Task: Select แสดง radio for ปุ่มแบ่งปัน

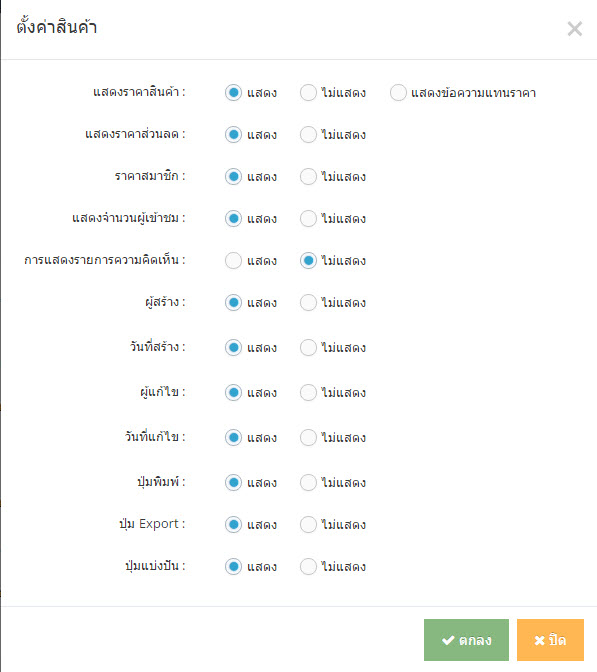Action: coord(234,567)
